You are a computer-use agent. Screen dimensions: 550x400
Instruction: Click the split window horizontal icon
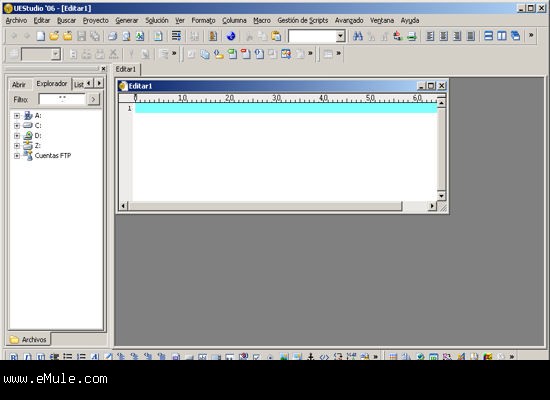coord(488,36)
